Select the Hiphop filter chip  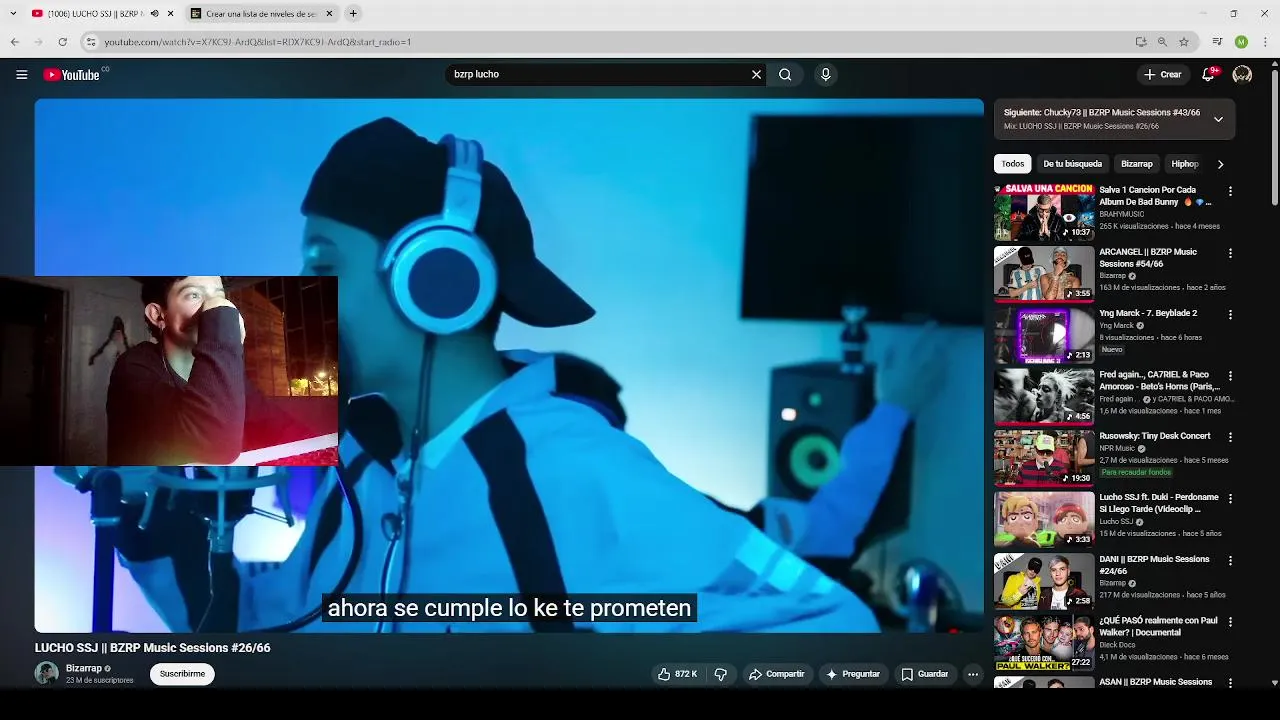click(1185, 164)
